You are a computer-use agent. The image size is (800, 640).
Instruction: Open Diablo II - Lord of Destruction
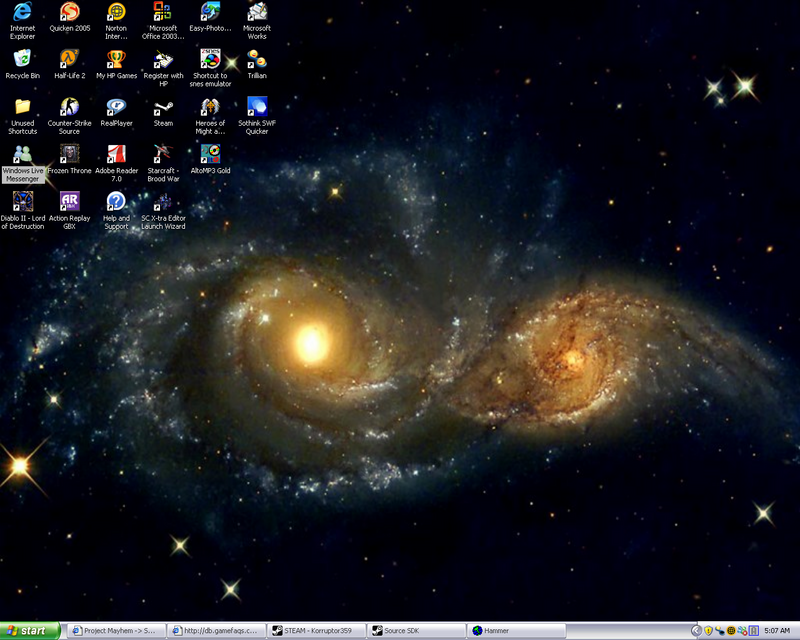[22, 205]
